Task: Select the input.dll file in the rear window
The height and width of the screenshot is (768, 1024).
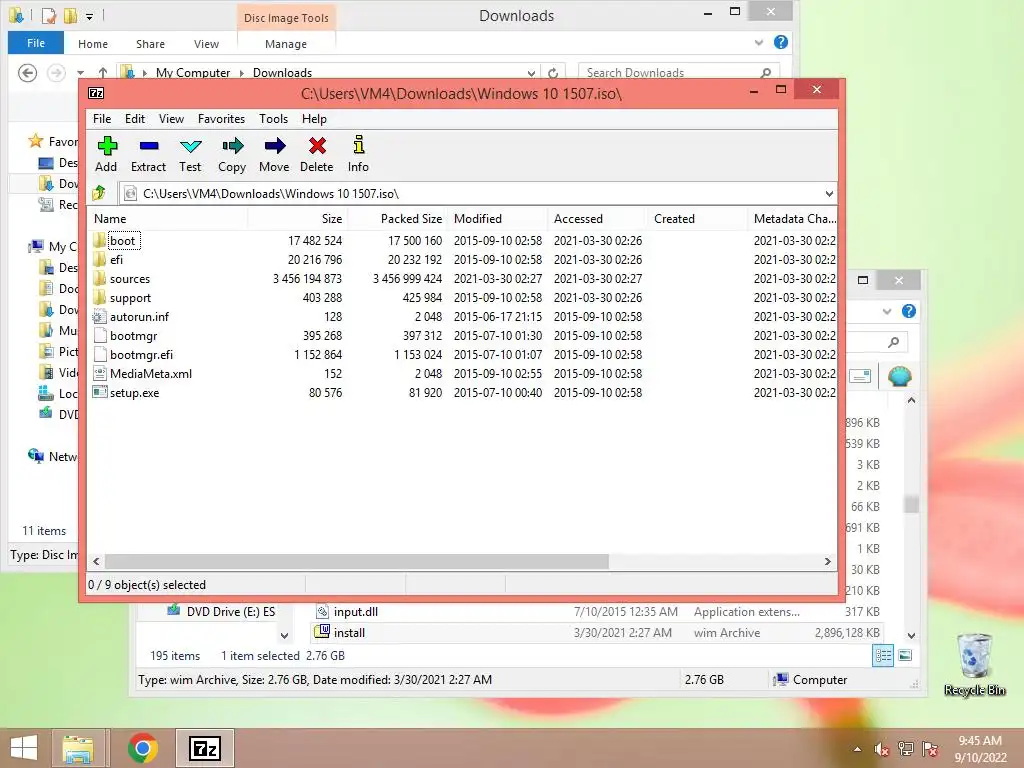Action: tap(356, 612)
